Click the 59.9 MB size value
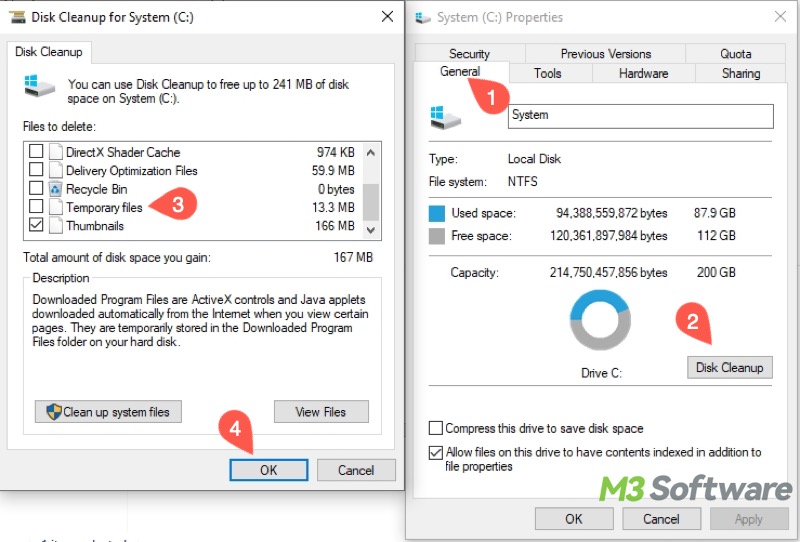 click(333, 170)
